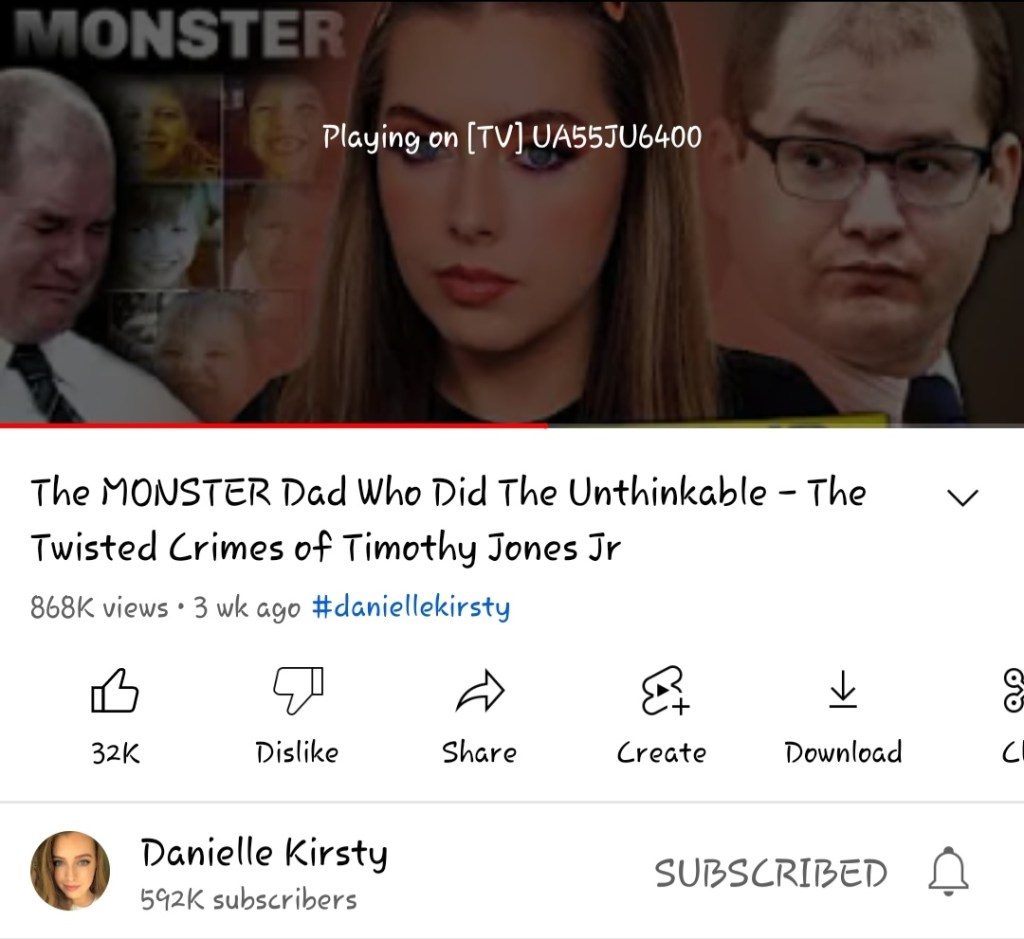Viewport: 1024px width, 939px height.
Task: Tap the 32K like count label
Action: tap(116, 753)
